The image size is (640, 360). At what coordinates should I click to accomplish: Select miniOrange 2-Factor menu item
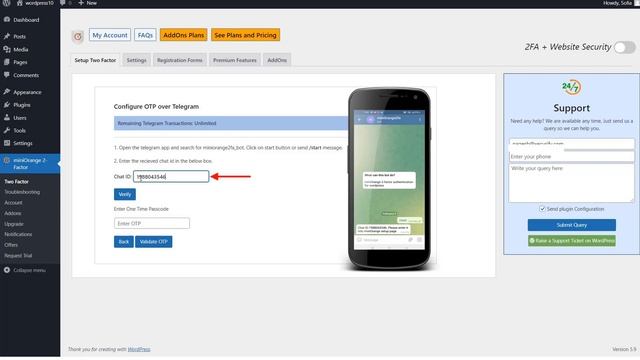tap(29, 164)
